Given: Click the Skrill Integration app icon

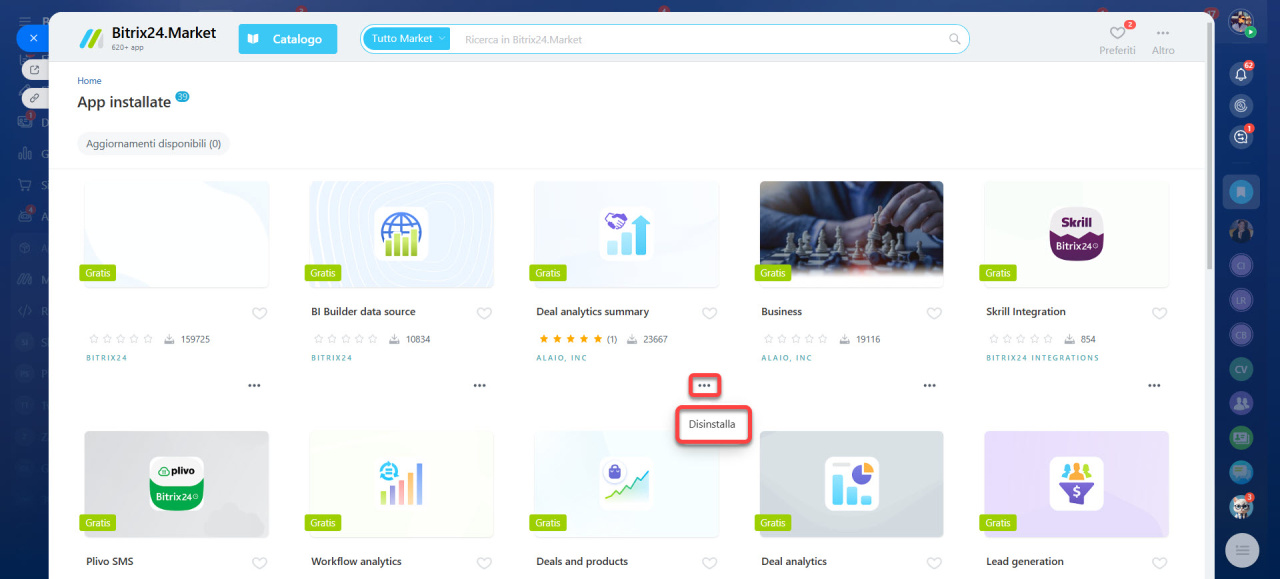Looking at the screenshot, I should pyautogui.click(x=1076, y=233).
